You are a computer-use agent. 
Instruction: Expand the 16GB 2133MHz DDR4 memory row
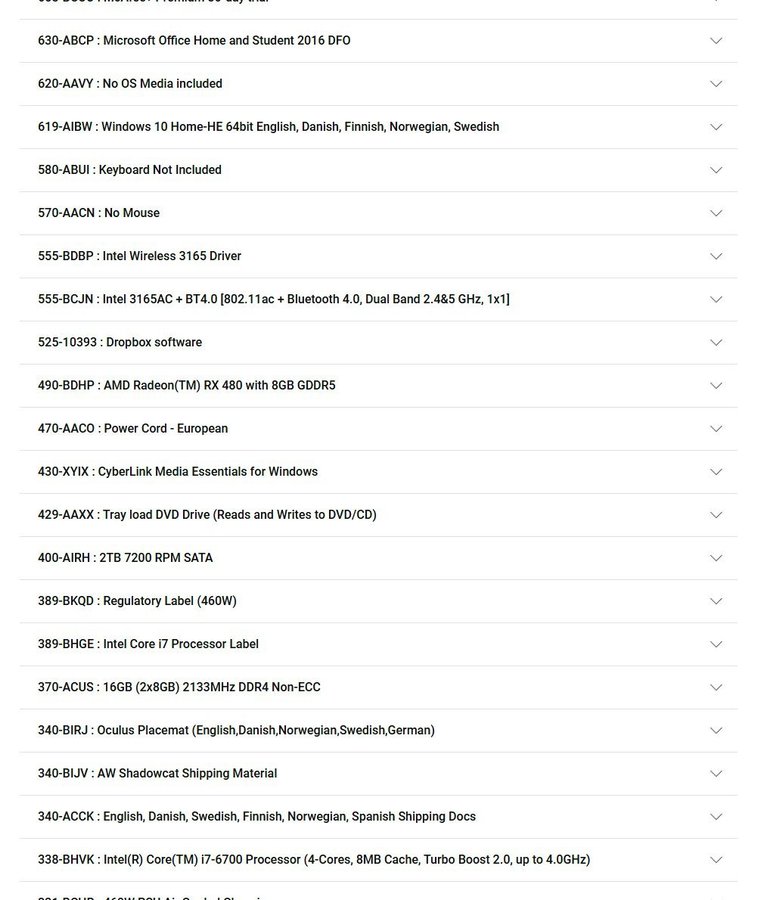click(716, 686)
